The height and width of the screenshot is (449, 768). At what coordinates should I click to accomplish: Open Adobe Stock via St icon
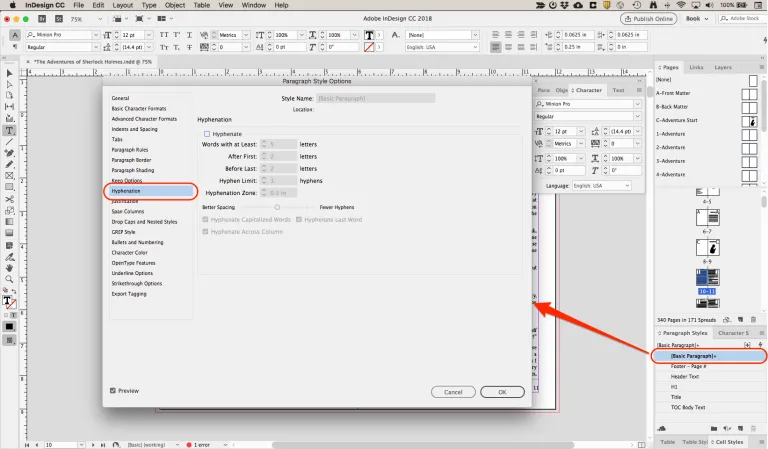click(59, 19)
